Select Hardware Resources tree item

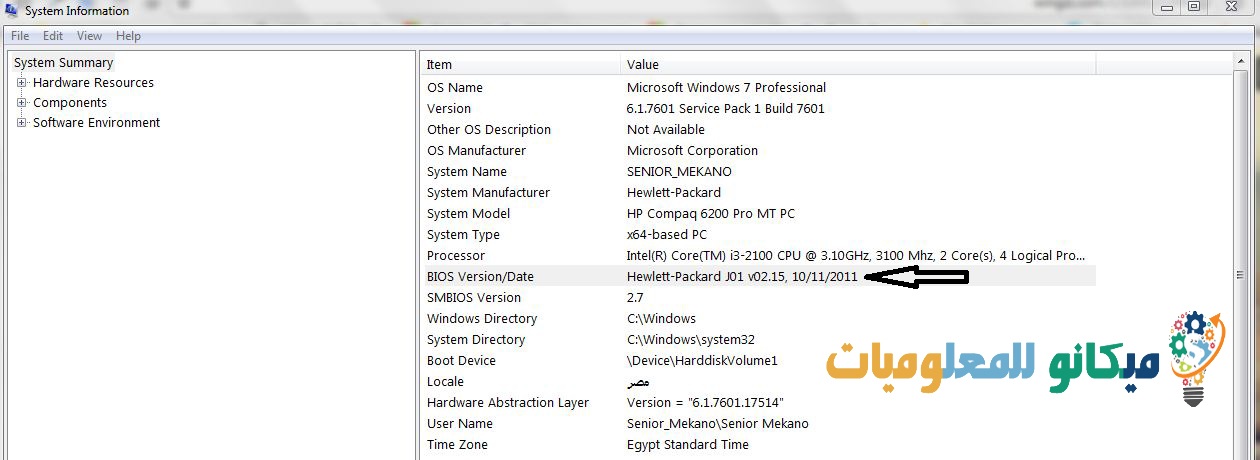(x=93, y=83)
